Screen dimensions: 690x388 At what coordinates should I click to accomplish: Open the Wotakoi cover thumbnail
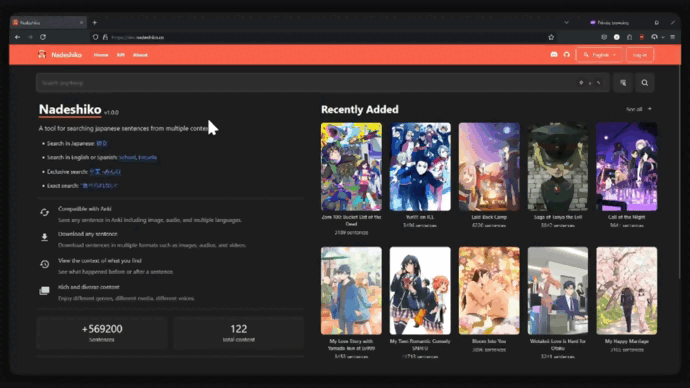coord(558,291)
